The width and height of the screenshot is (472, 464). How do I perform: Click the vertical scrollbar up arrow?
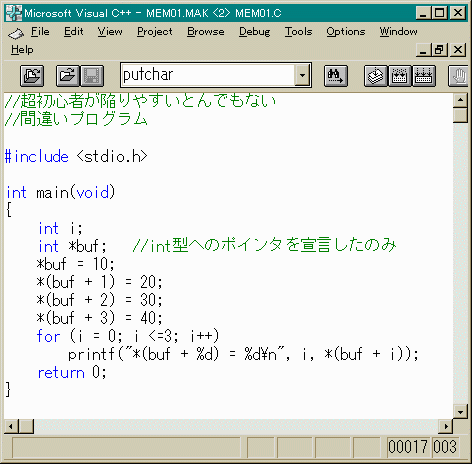460,100
